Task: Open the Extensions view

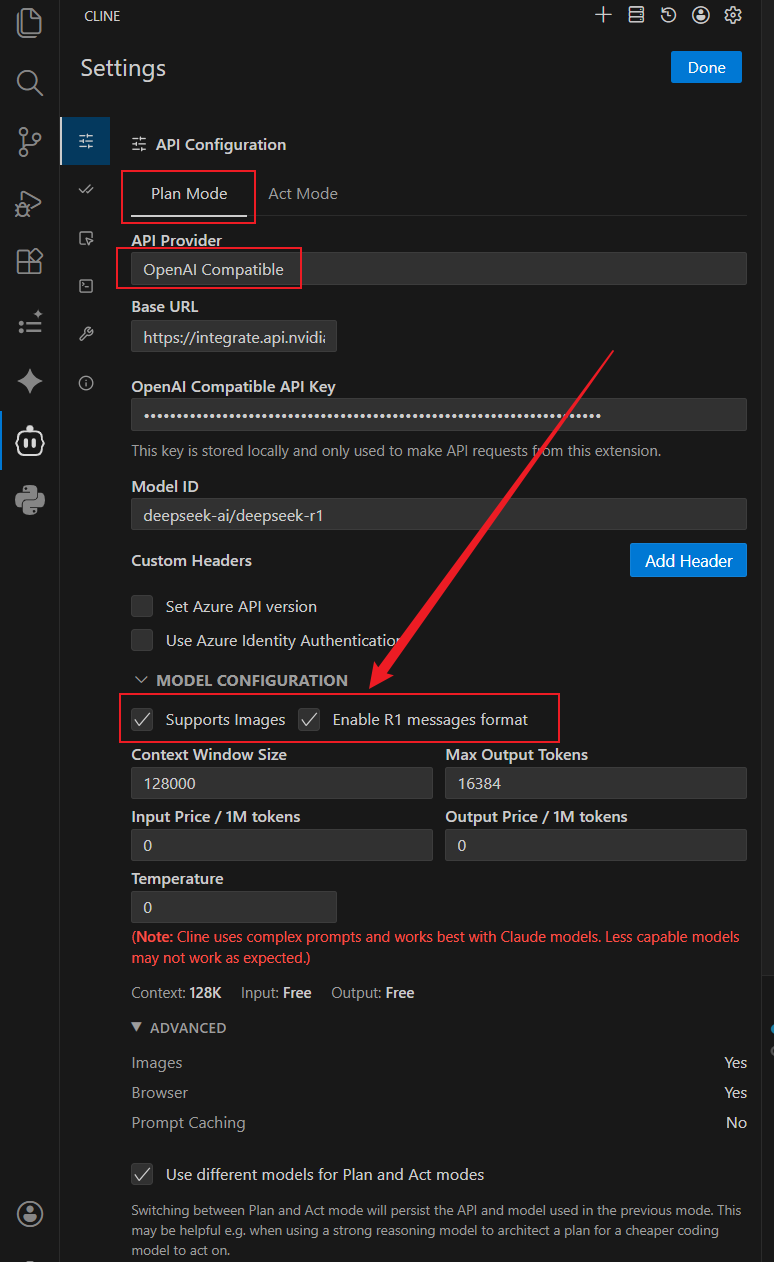Action: 29,261
